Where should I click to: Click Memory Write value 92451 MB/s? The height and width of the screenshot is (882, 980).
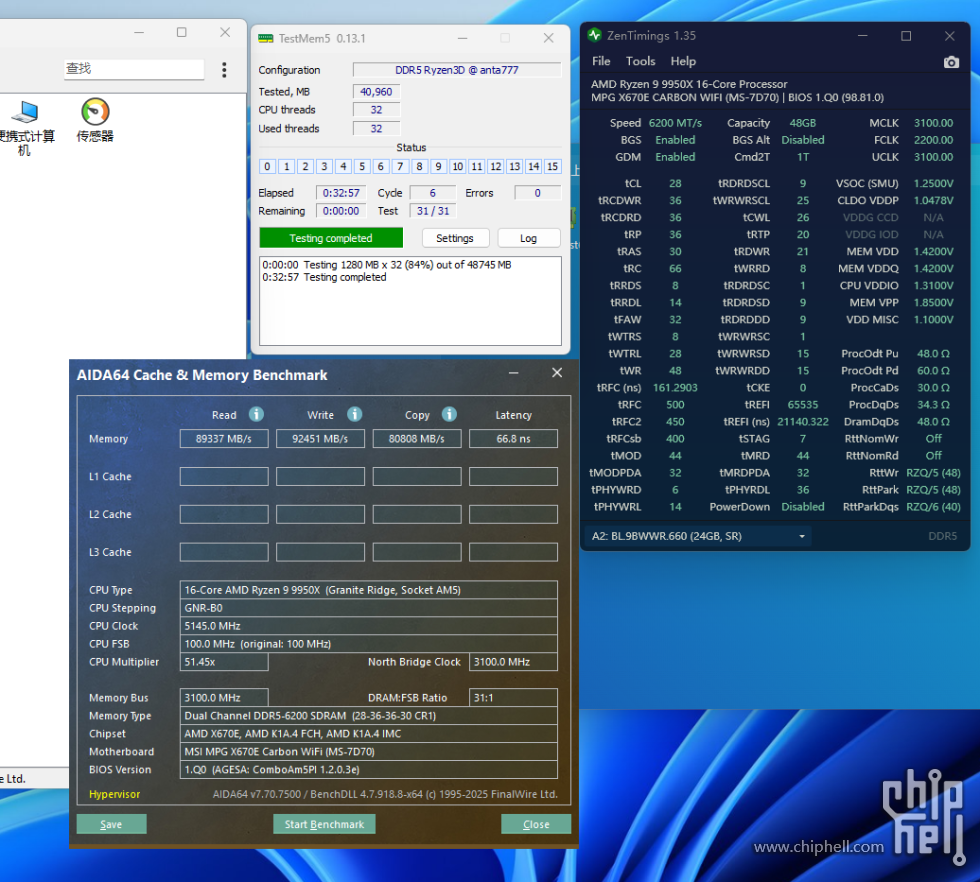(x=320, y=439)
